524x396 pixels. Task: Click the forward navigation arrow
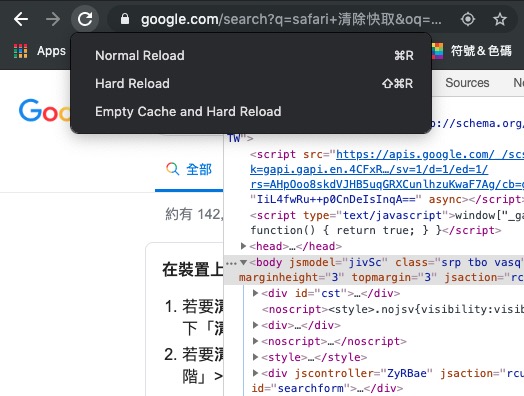coord(53,19)
